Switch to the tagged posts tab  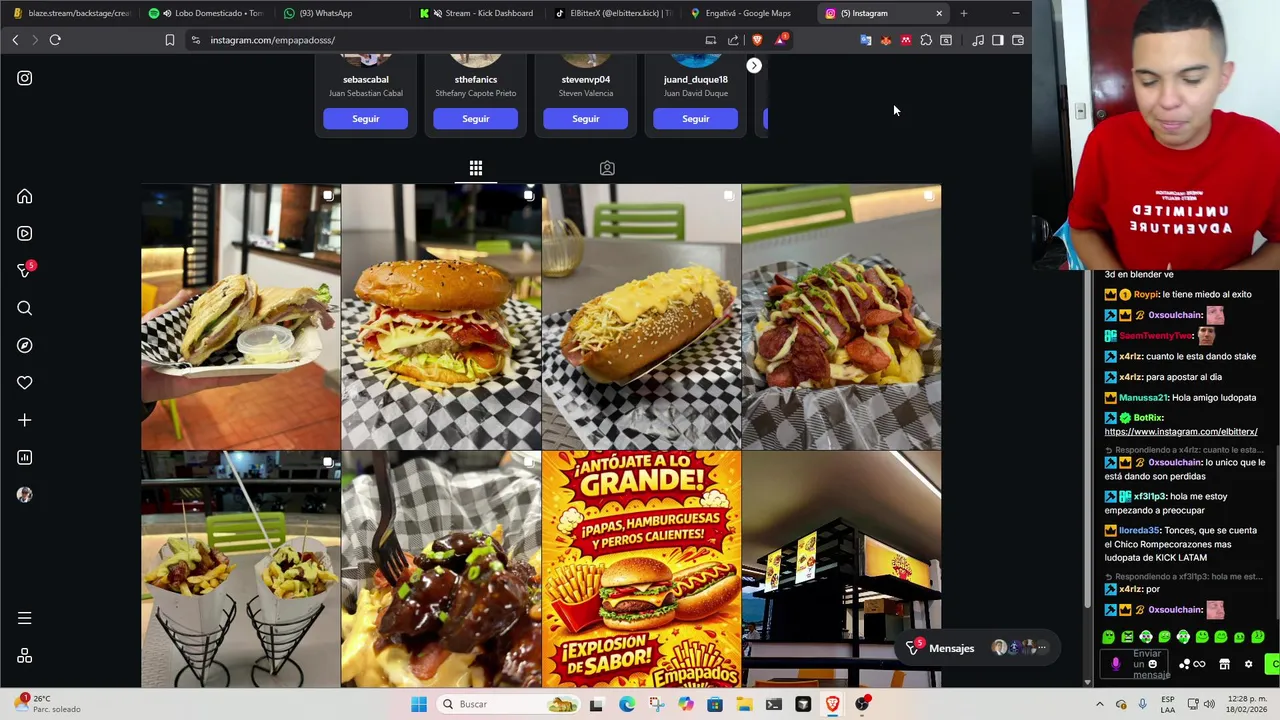click(607, 168)
